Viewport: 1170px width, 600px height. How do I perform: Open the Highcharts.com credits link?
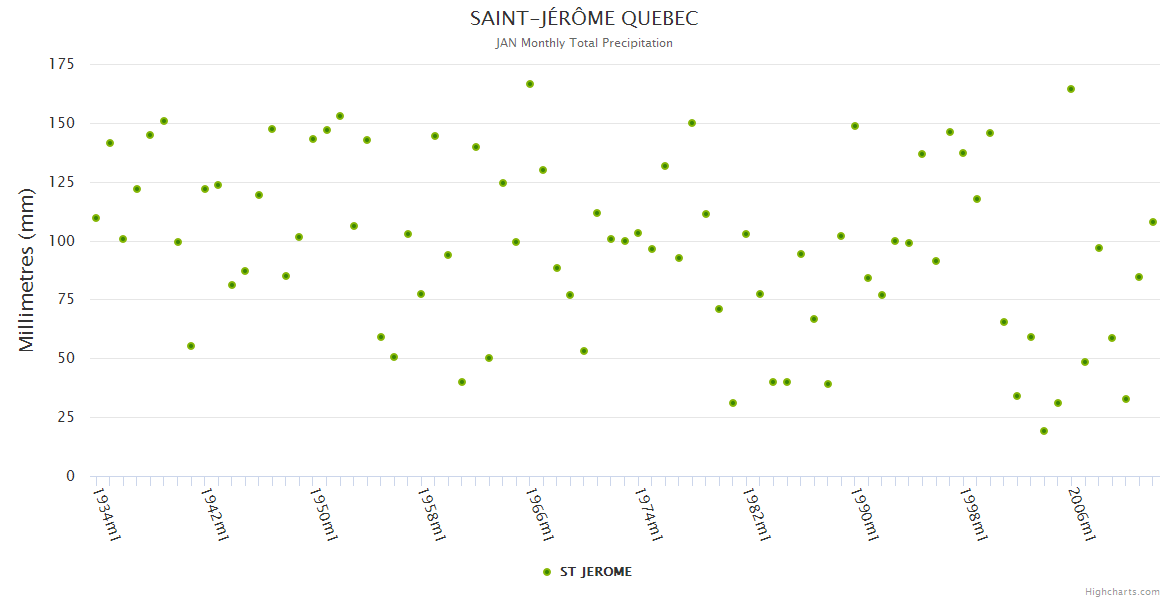click(x=1122, y=591)
